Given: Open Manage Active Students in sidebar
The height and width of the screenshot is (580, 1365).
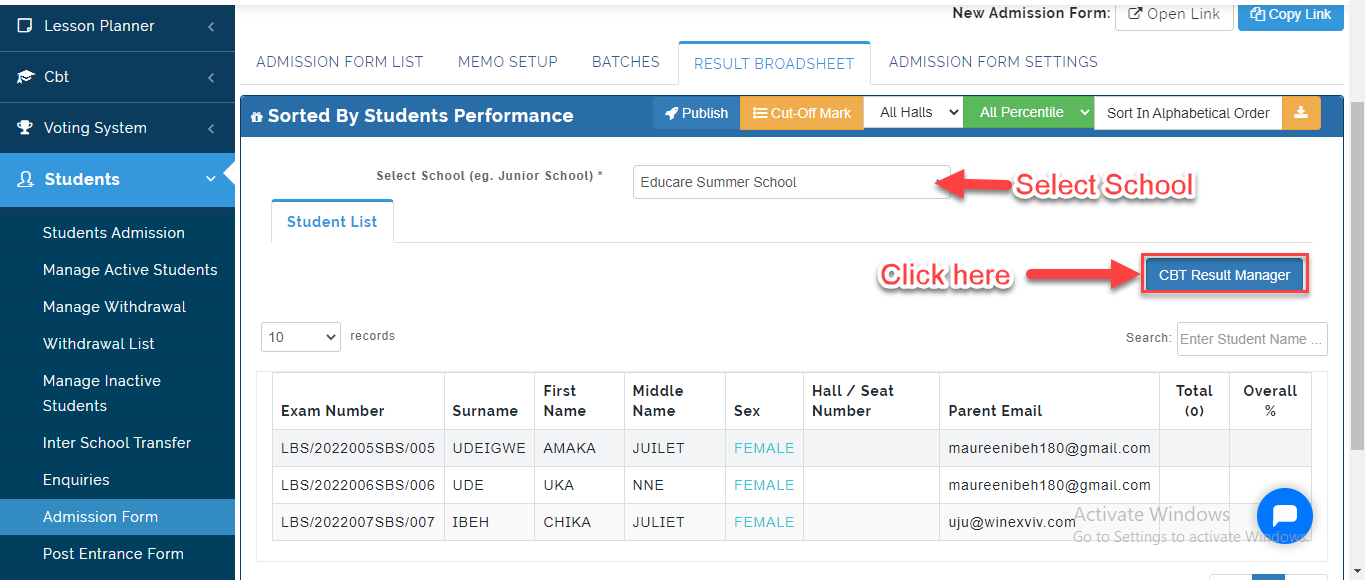Looking at the screenshot, I should pyautogui.click(x=130, y=270).
